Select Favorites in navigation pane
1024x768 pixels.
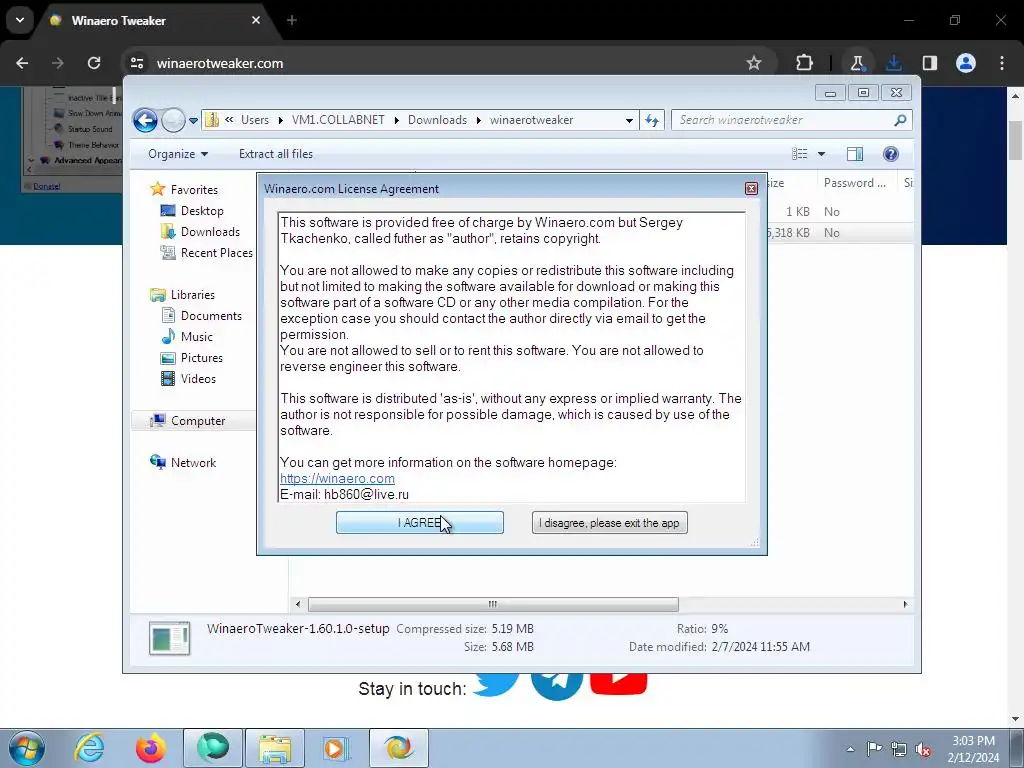coord(194,189)
